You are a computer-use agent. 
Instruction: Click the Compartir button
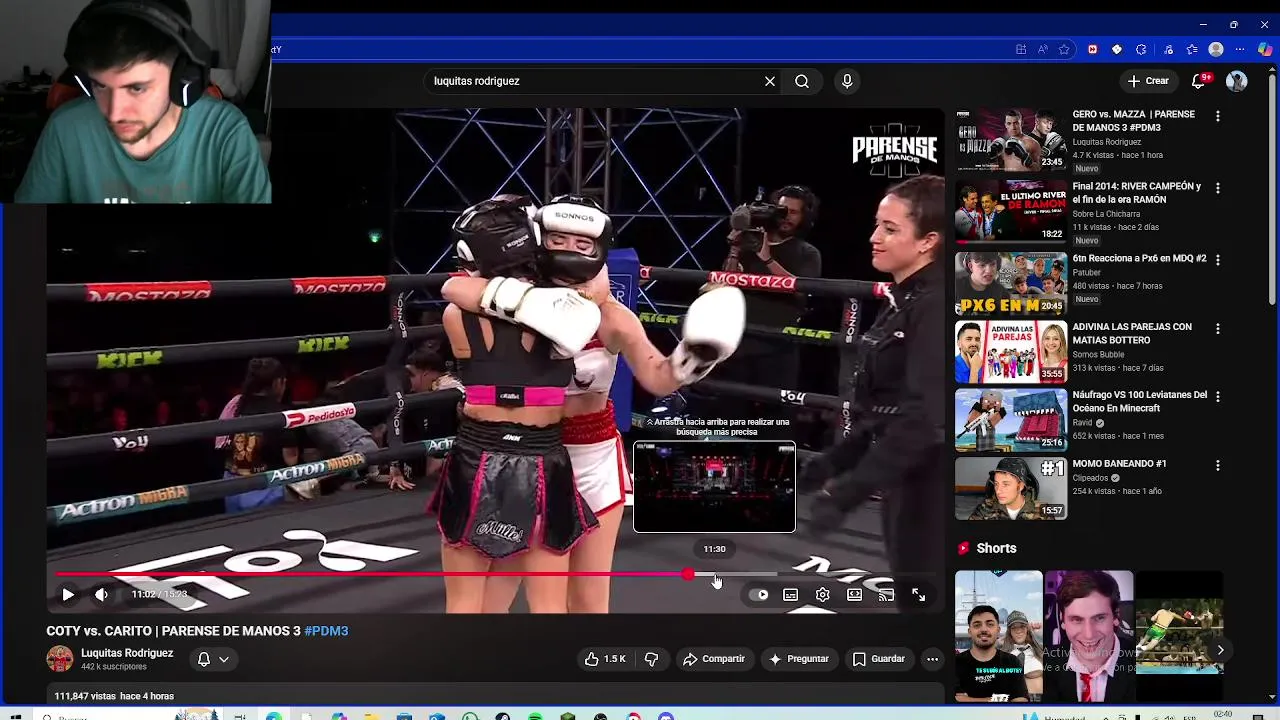click(714, 659)
